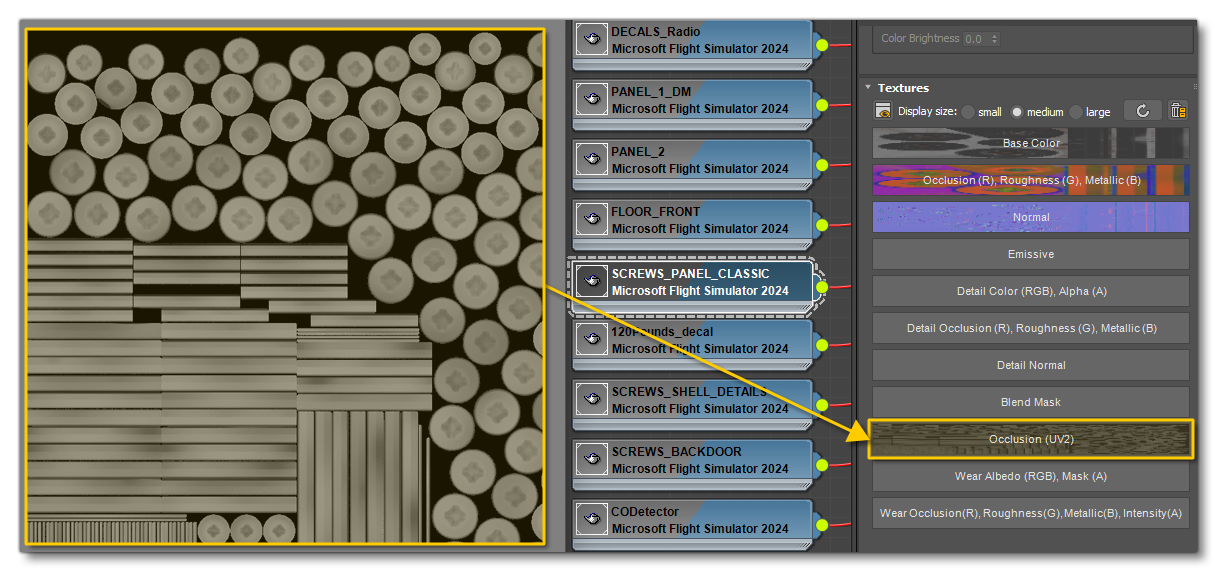The width and height of the screenshot is (1217, 572).
Task: Click the texture preview eye icon
Action: (x=883, y=112)
